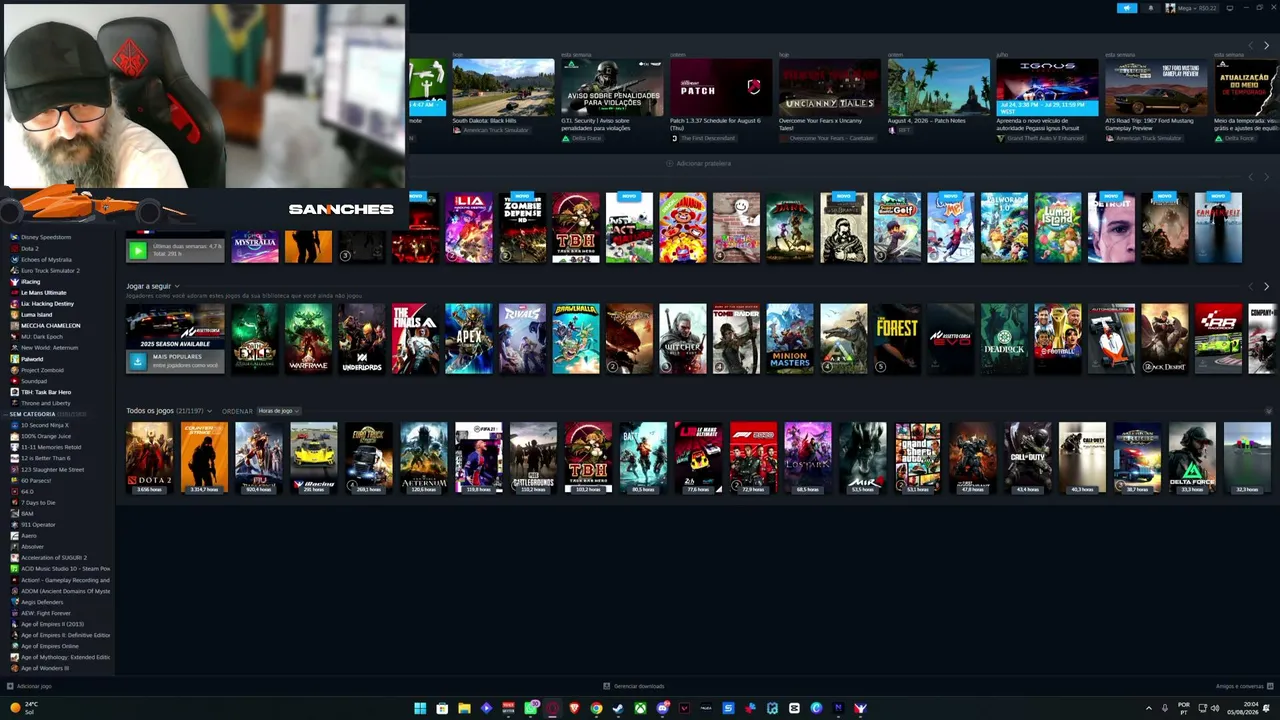Select Le Mans Ultimate in the sidebar
Viewport: 1280px width, 720px height.
(x=43, y=292)
